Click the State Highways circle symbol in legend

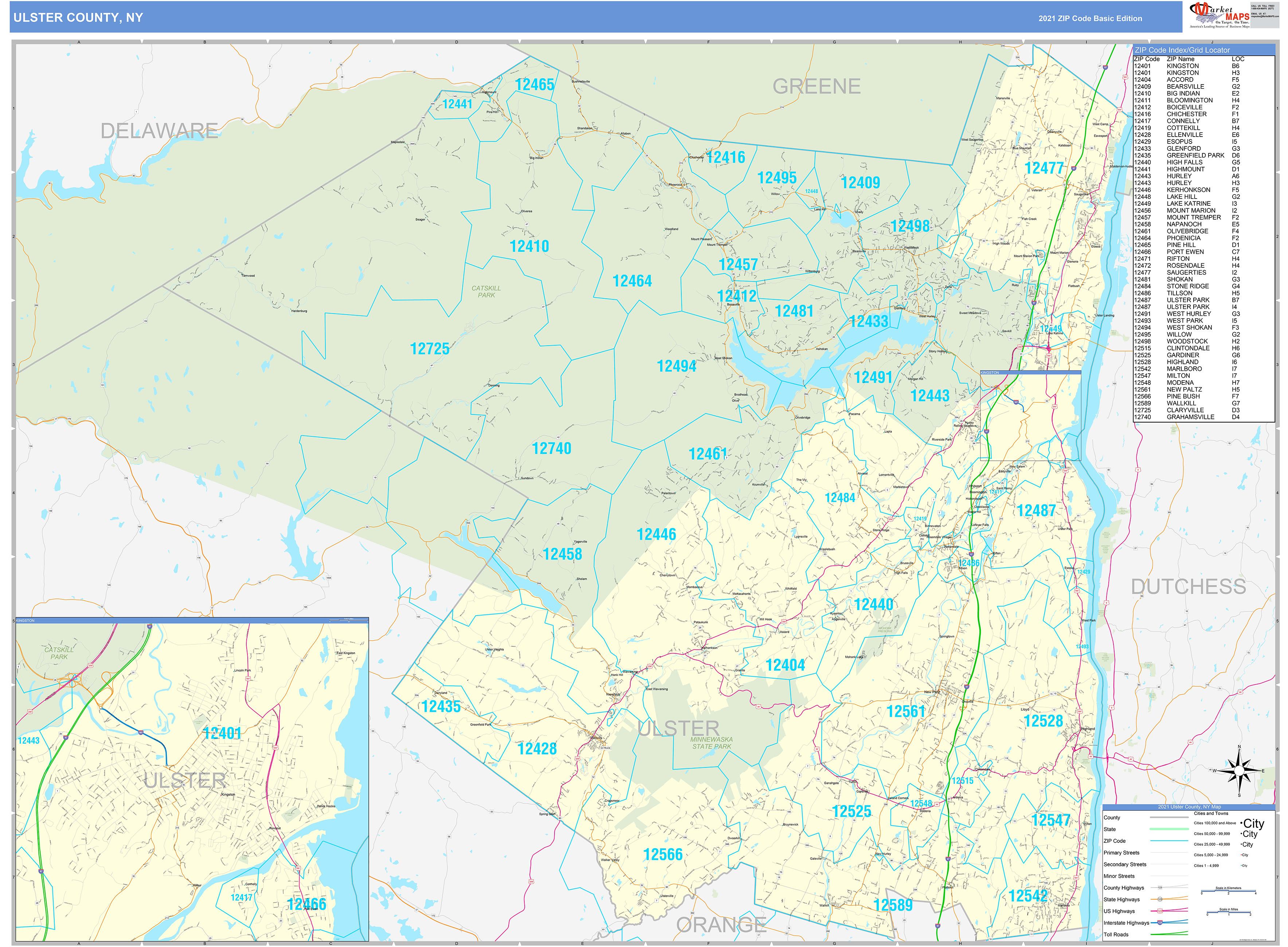point(1160,899)
